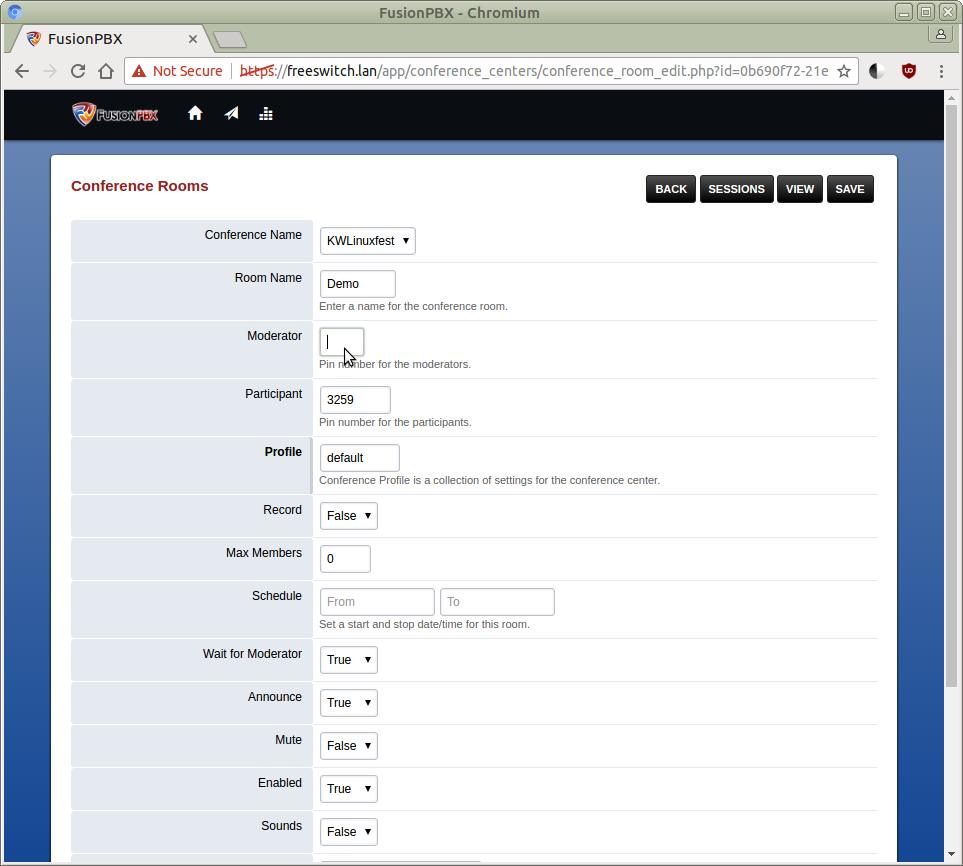This screenshot has width=963, height=866.
Task: Open the Conference Name dropdown
Action: pyautogui.click(x=367, y=241)
